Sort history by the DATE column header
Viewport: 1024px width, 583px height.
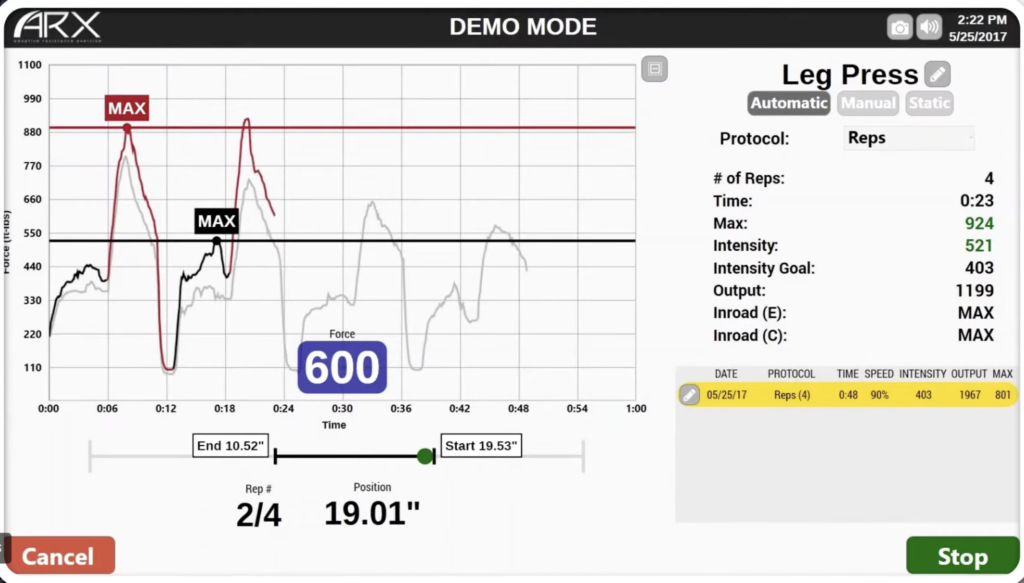[x=726, y=374]
